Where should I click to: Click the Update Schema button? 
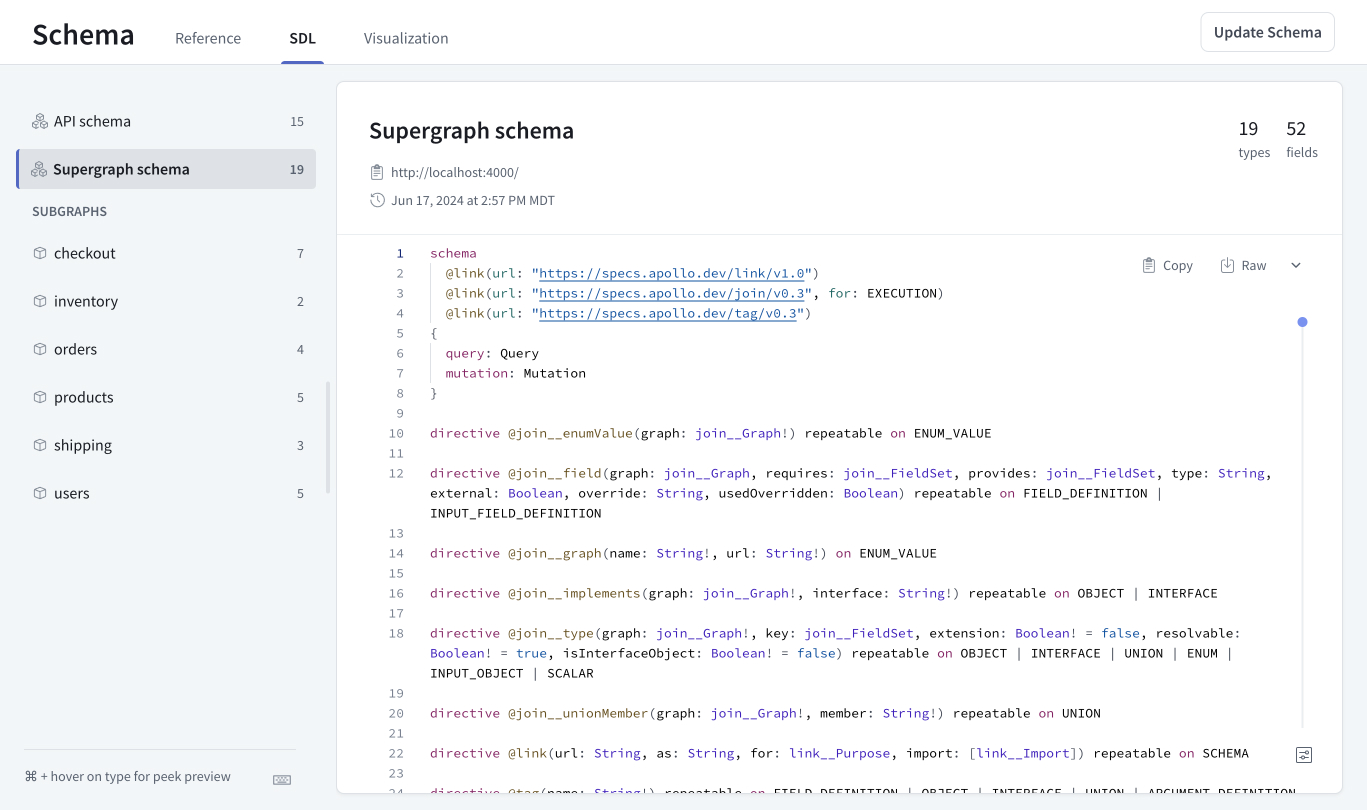click(x=1267, y=32)
